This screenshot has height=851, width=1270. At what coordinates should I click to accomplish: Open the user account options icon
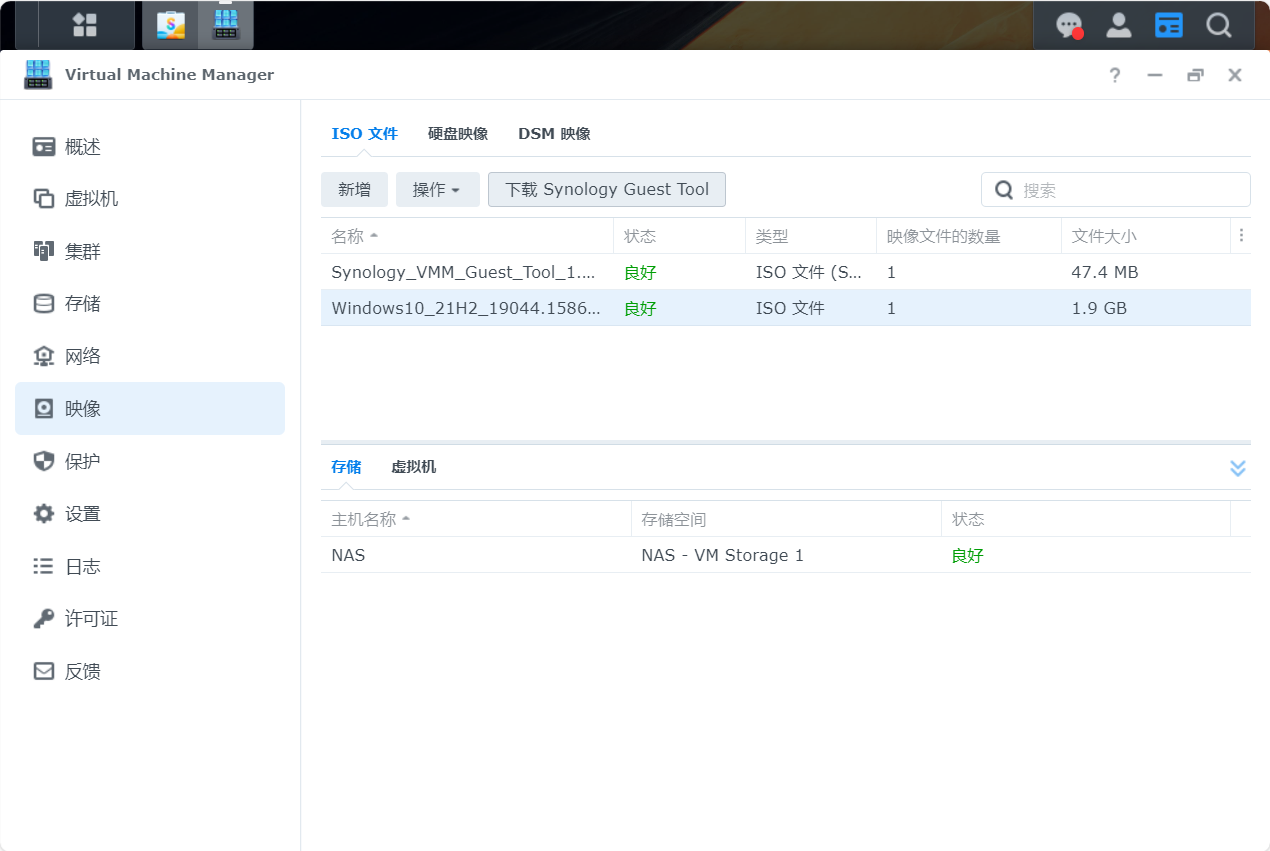[1119, 25]
